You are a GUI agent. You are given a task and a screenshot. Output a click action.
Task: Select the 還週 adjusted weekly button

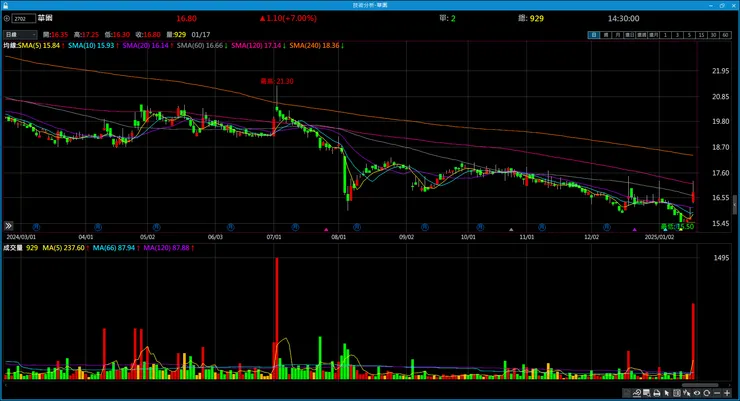click(641, 35)
